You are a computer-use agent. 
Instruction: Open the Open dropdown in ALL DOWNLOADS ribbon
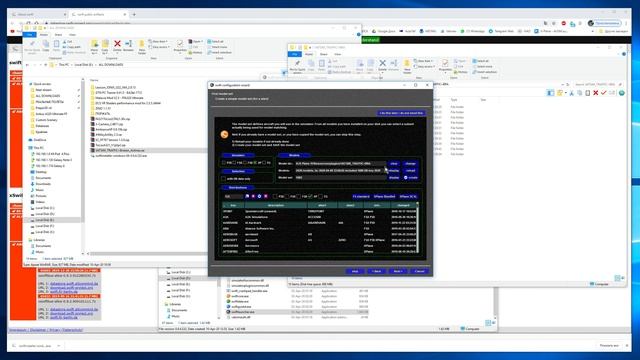196,42
